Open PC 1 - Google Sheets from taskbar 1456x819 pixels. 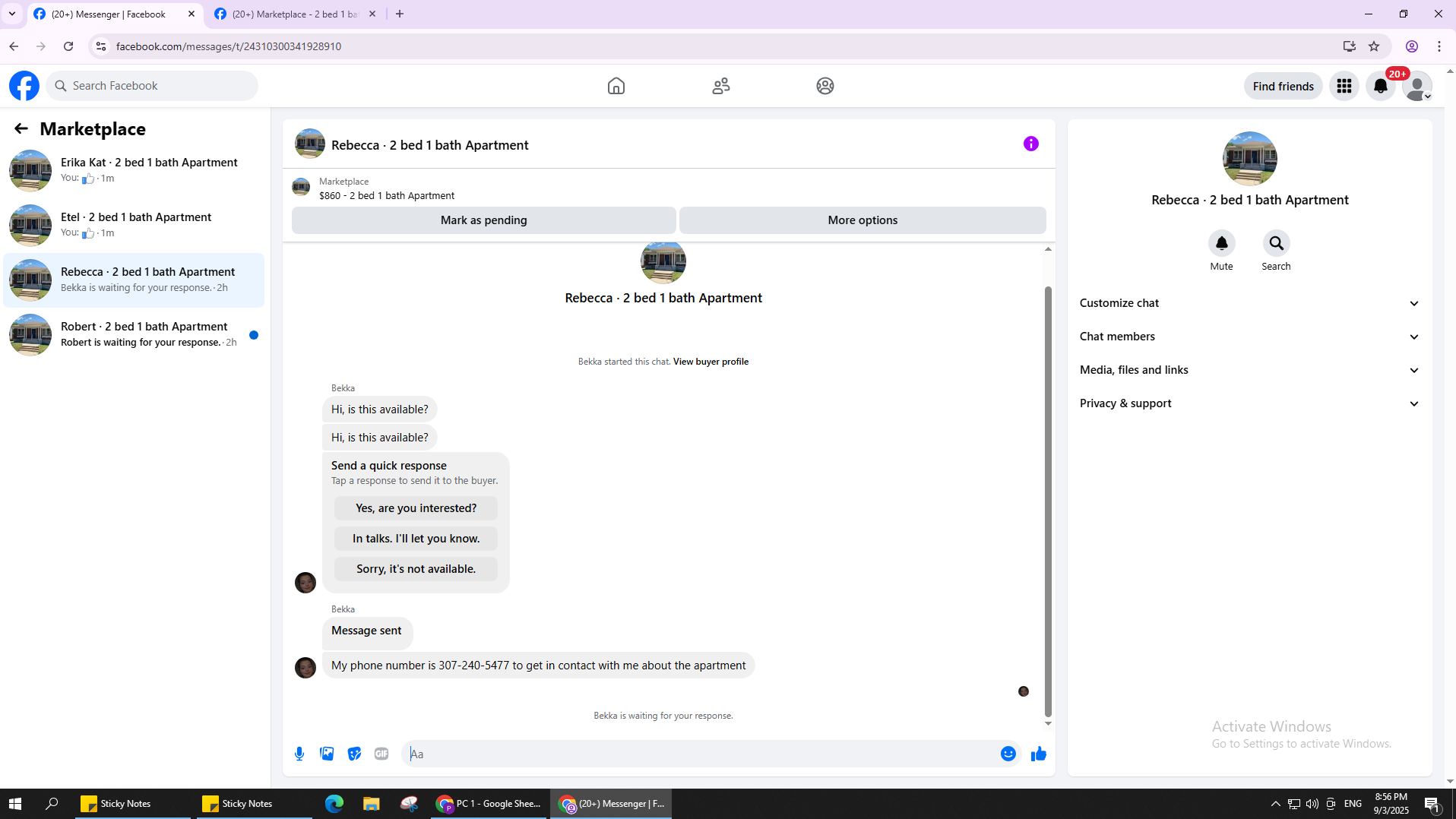point(489,803)
